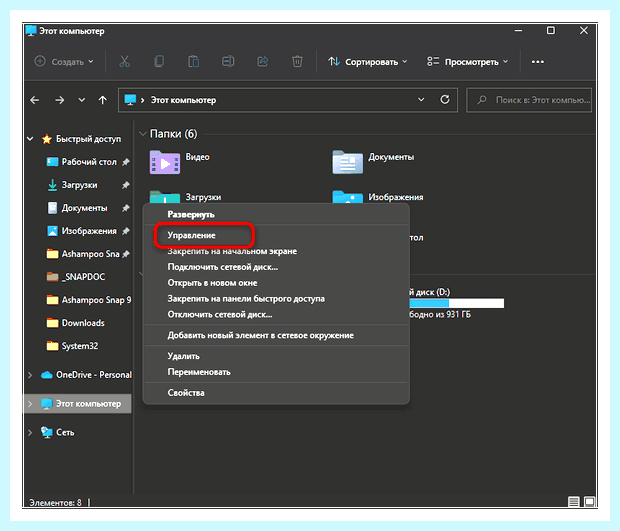Go up one level arrow

point(102,100)
